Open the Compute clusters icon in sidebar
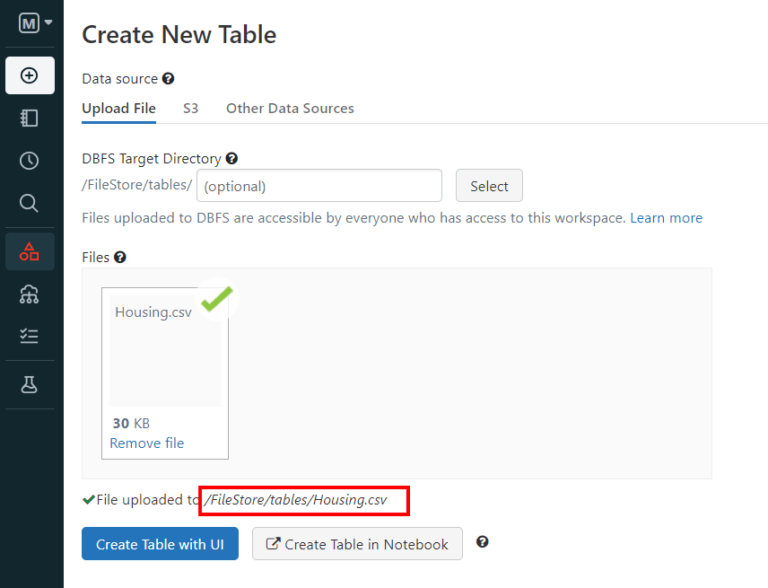Screen dimensions: 768x588 point(29,294)
